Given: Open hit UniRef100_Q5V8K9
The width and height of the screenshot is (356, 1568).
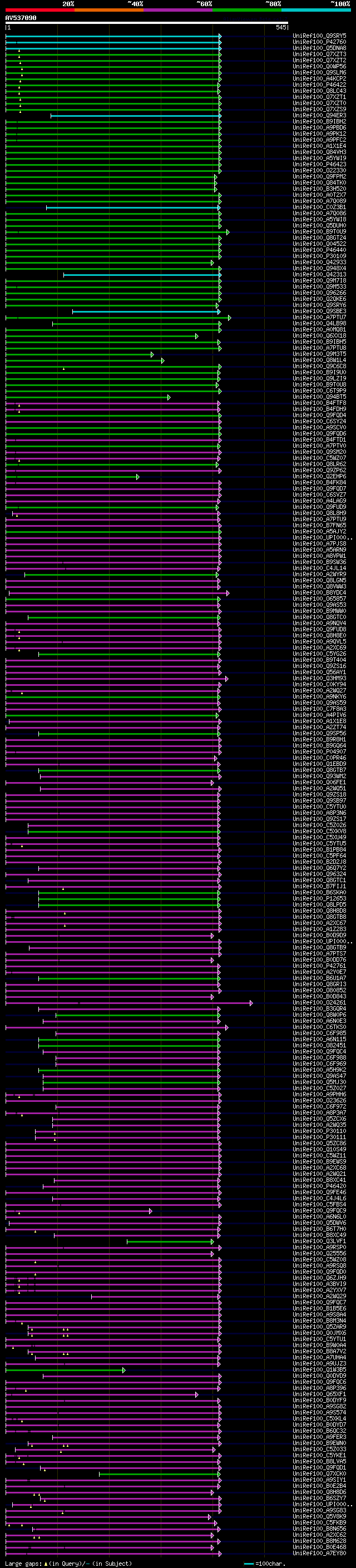Looking at the screenshot, I should click(x=319, y=1517).
